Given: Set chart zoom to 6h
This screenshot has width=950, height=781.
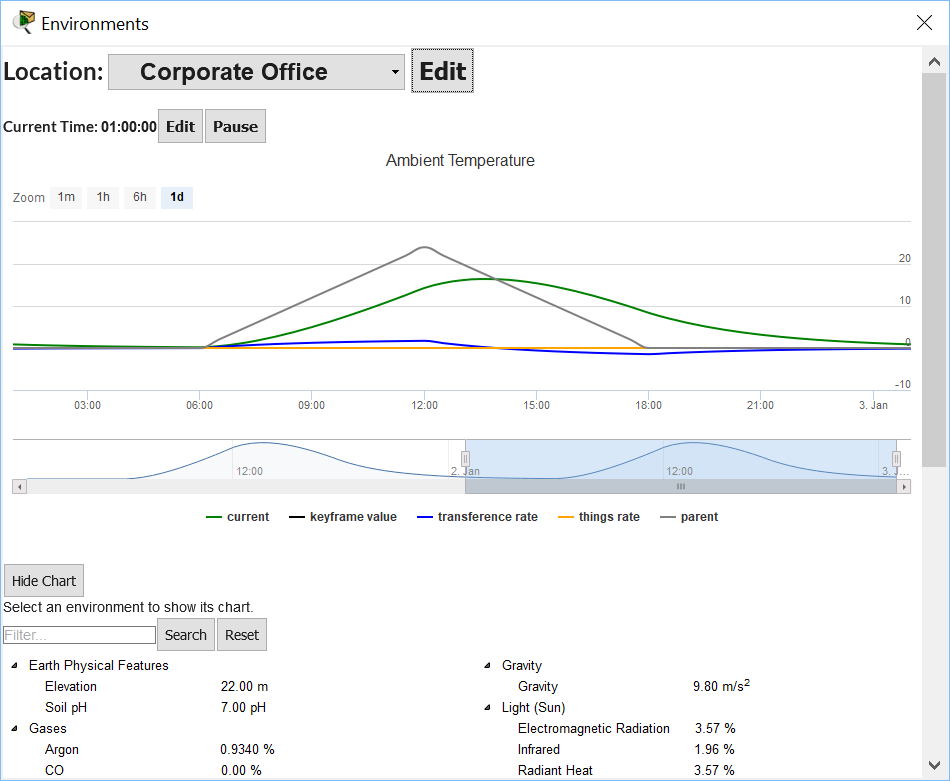Looking at the screenshot, I should click(140, 197).
